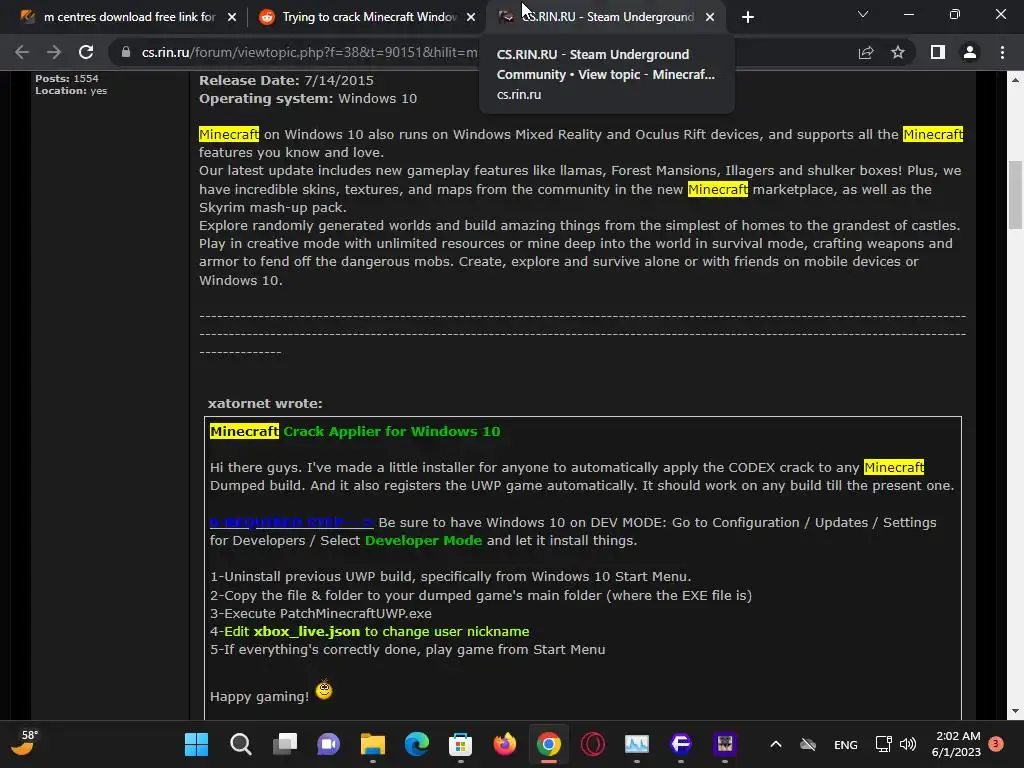Close the CS.RIN.RU tab
This screenshot has height=768, width=1024.
click(710, 17)
